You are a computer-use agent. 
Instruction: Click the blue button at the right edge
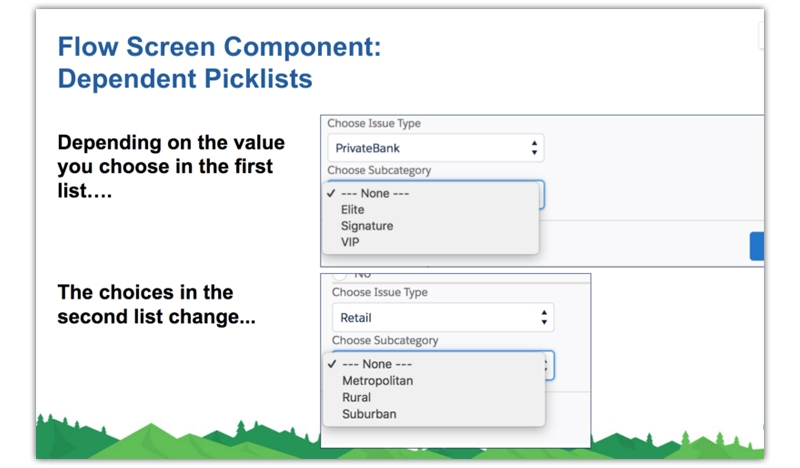click(757, 246)
